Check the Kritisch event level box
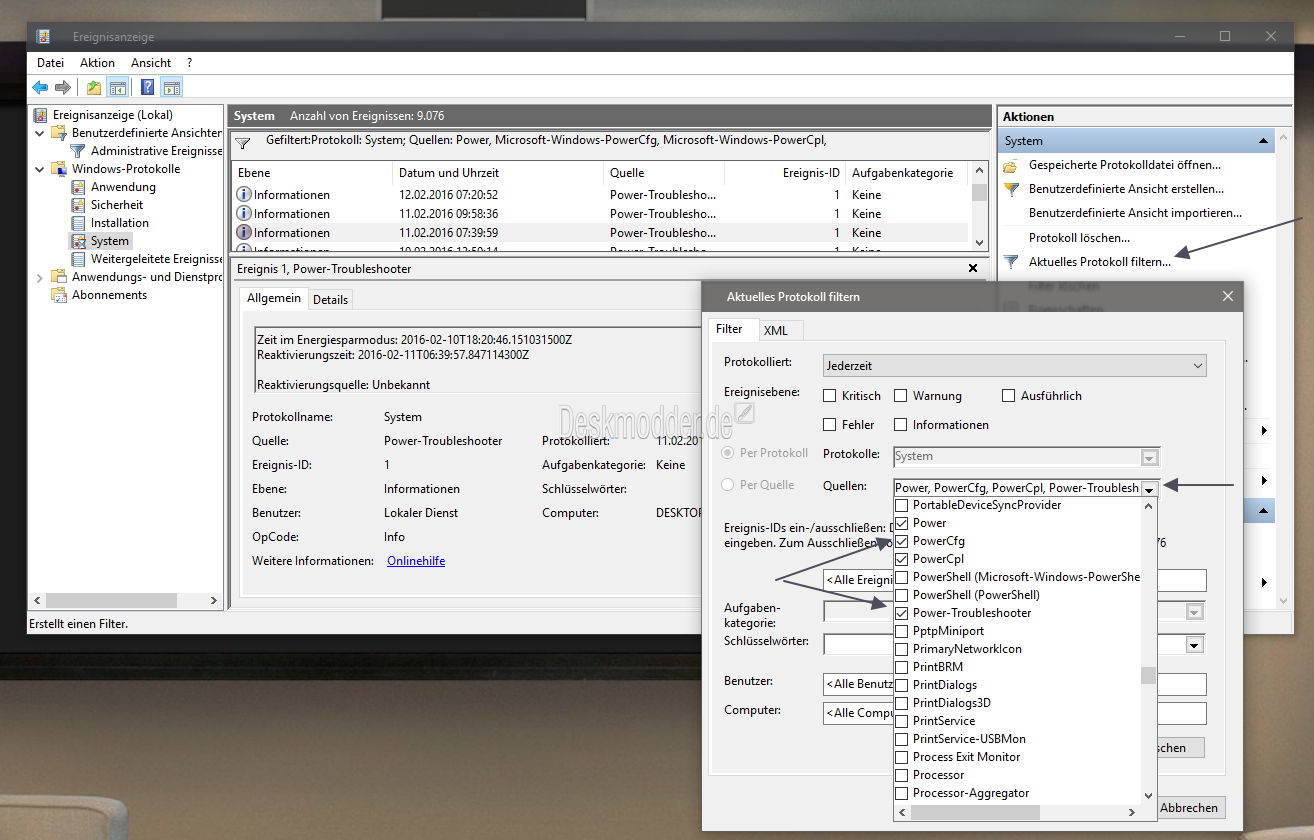1314x840 pixels. [x=829, y=396]
